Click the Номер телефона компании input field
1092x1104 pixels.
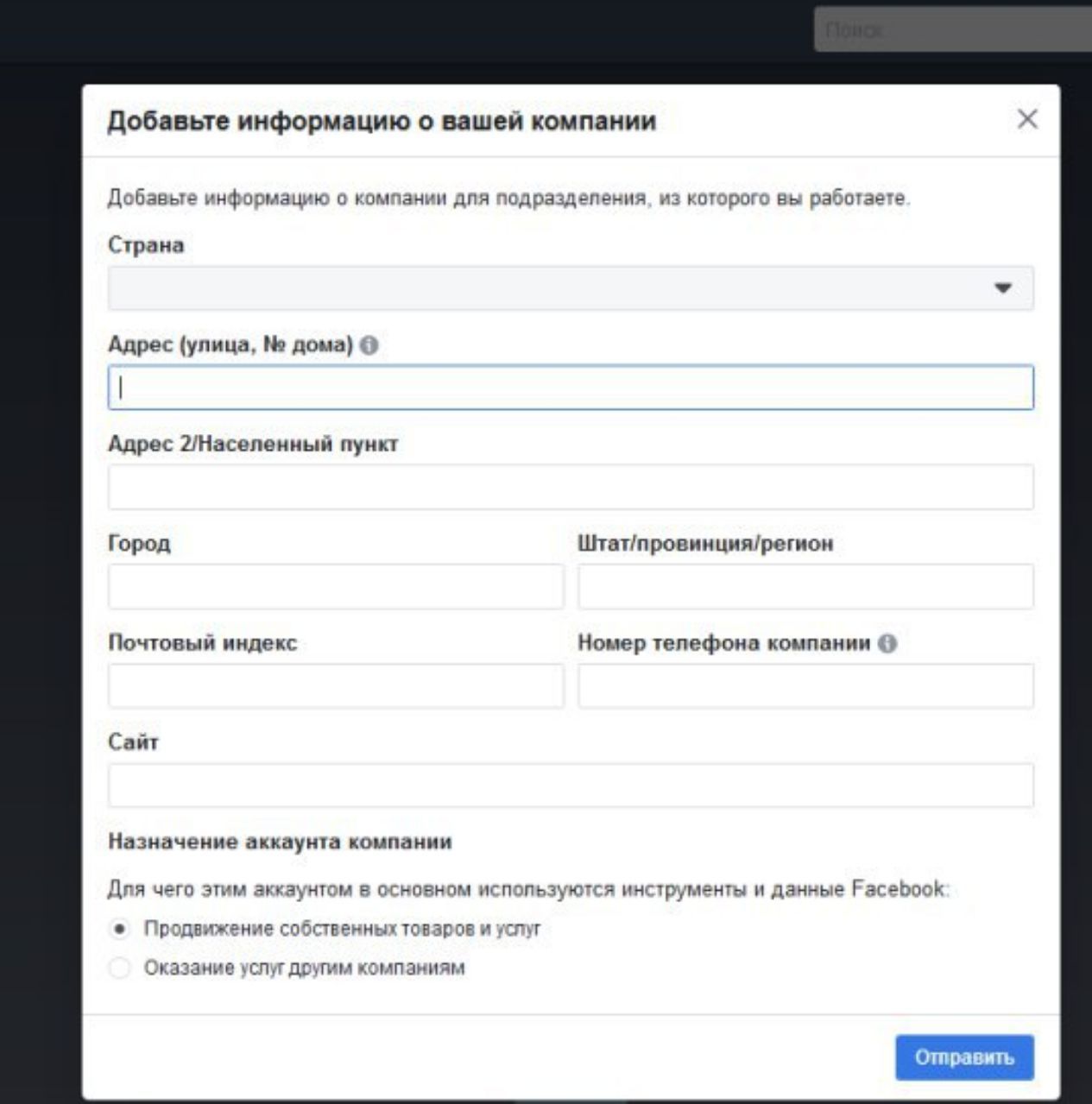coord(805,686)
